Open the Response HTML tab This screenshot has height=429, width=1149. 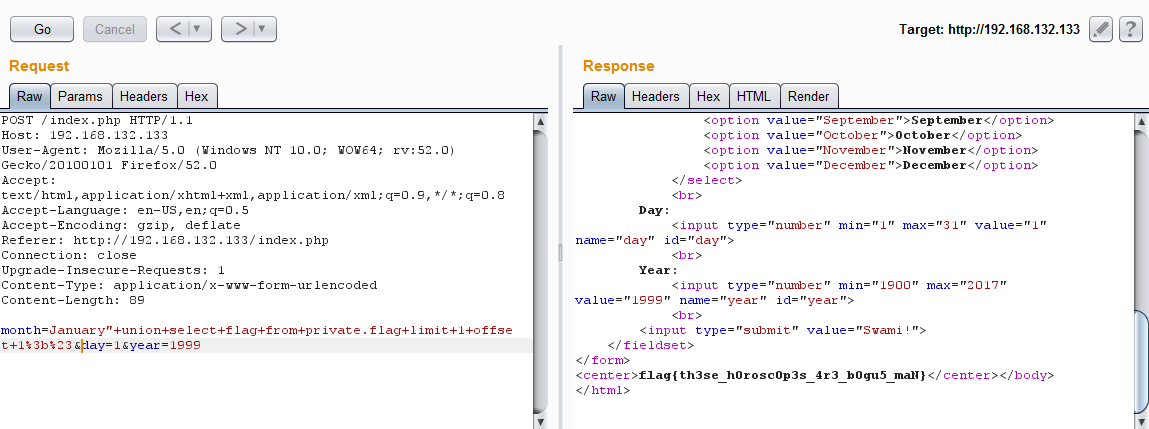coord(754,96)
